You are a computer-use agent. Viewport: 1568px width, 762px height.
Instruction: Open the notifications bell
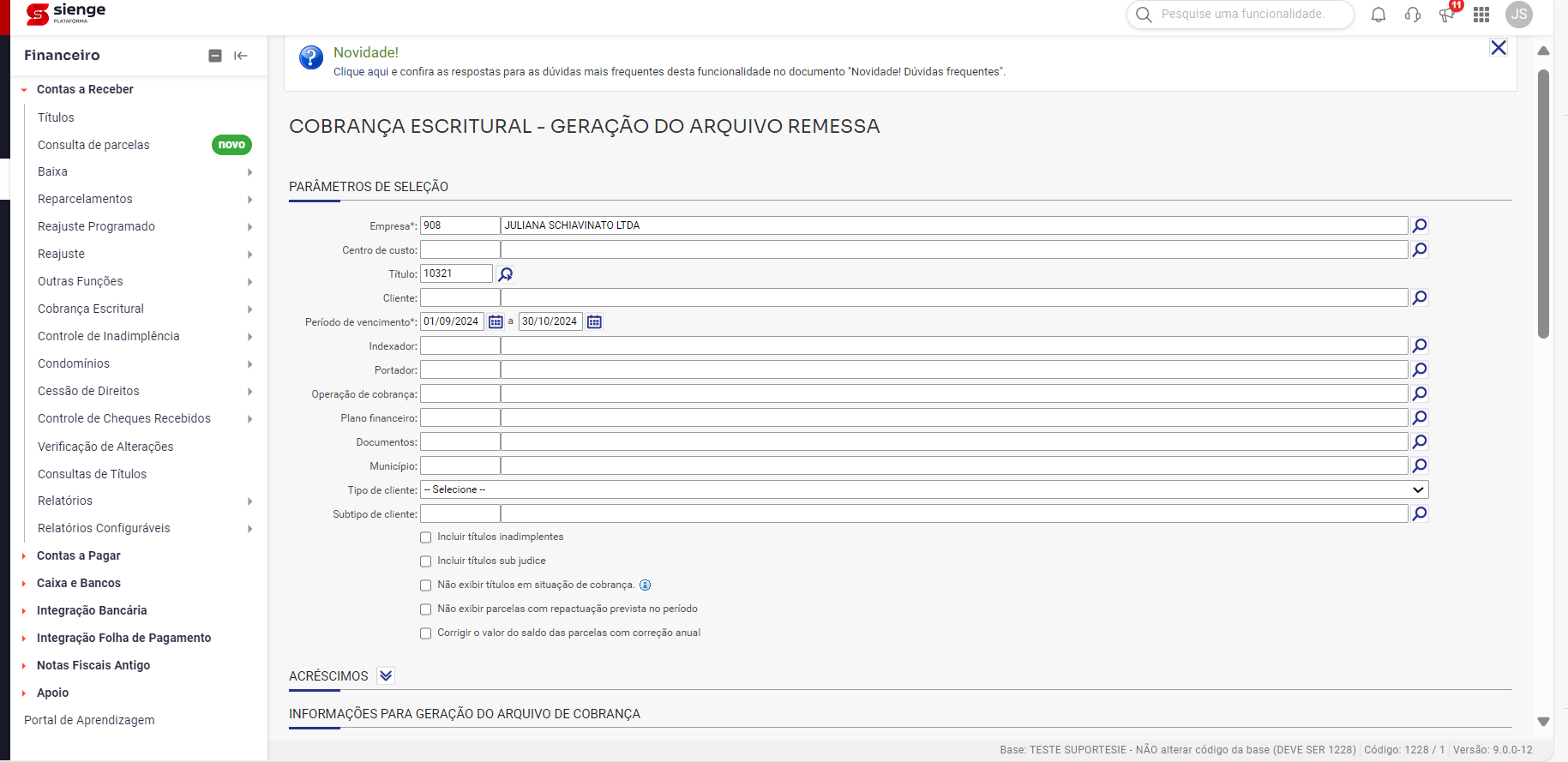coord(1379,15)
